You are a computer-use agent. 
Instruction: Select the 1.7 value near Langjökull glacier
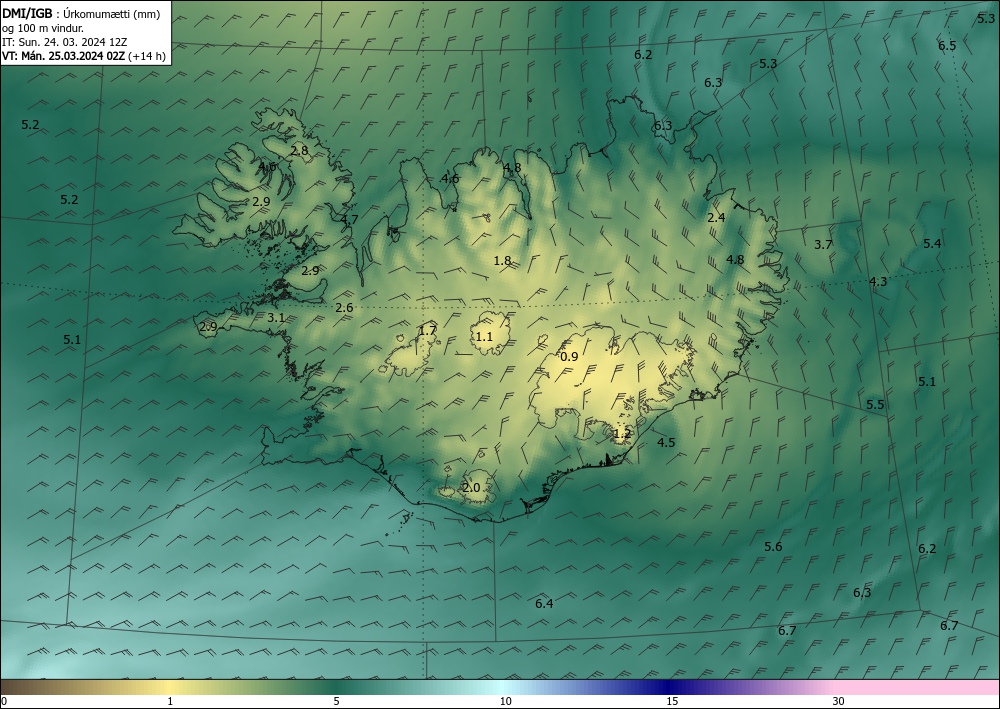[x=427, y=330]
